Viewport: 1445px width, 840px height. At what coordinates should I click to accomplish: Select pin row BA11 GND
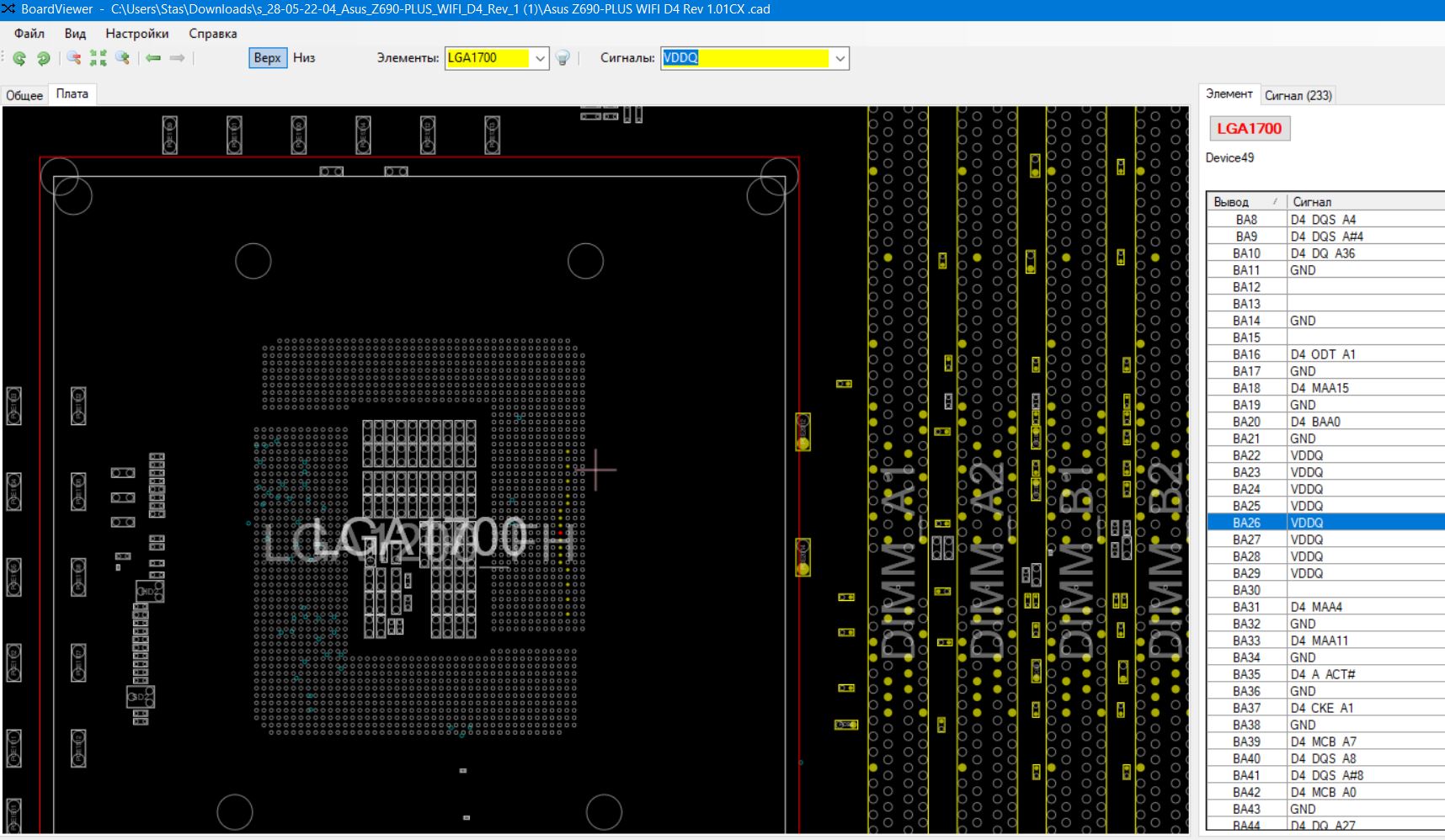pyautogui.click(x=1326, y=270)
